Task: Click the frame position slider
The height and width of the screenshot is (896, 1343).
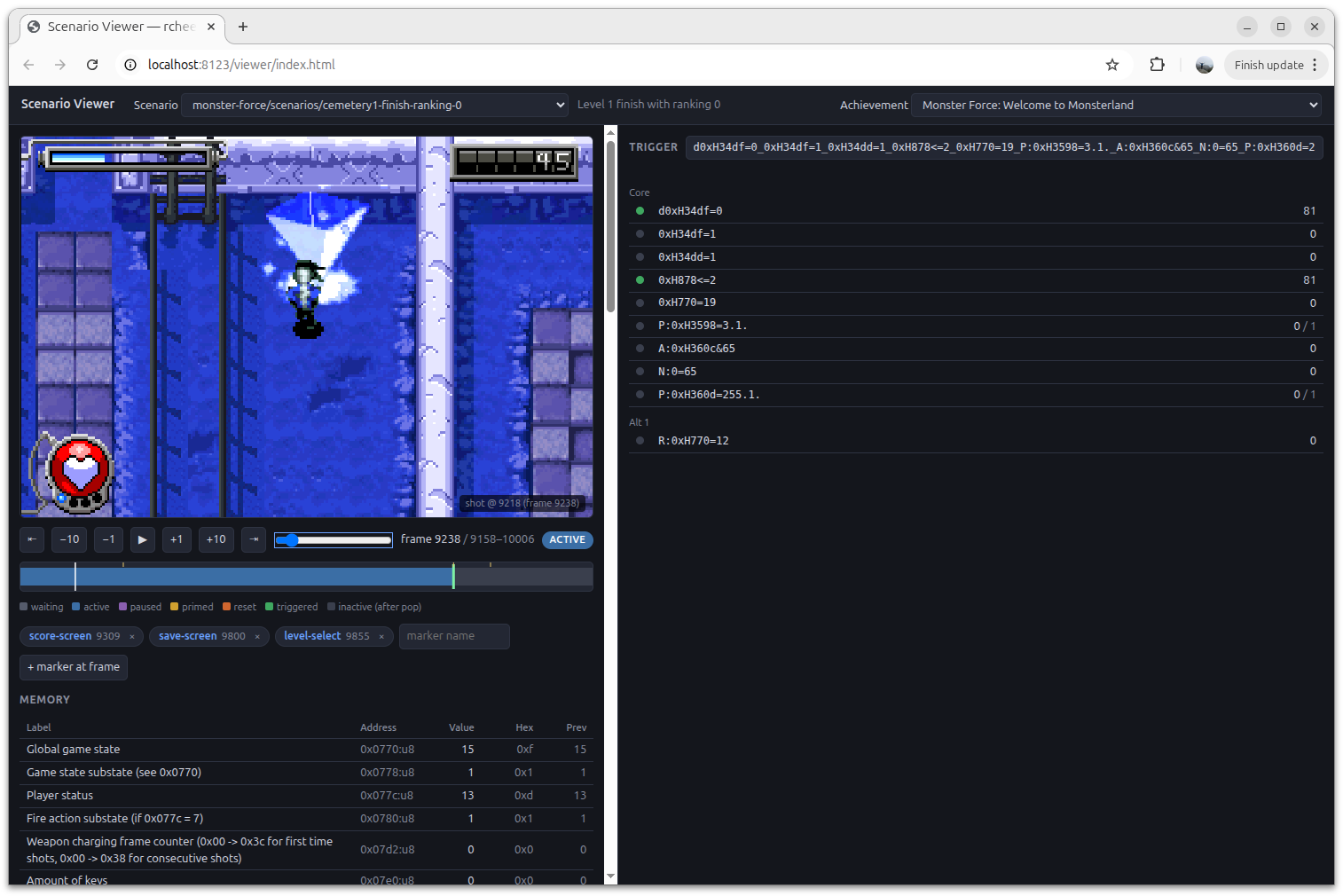Action: point(334,539)
